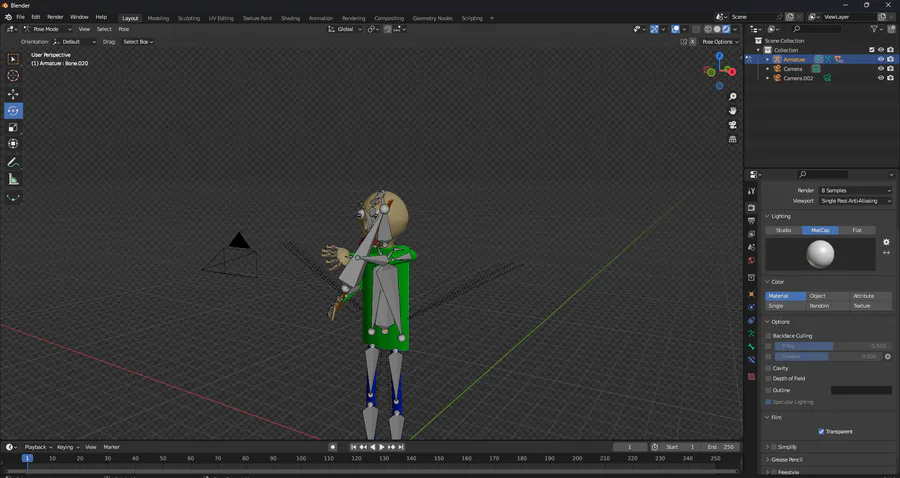Select the Select Box tool
The image size is (900, 478).
(x=13, y=59)
